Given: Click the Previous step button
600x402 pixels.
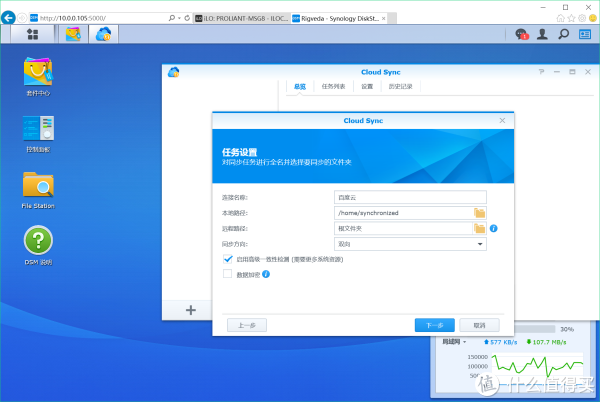Looking at the screenshot, I should pos(247,325).
